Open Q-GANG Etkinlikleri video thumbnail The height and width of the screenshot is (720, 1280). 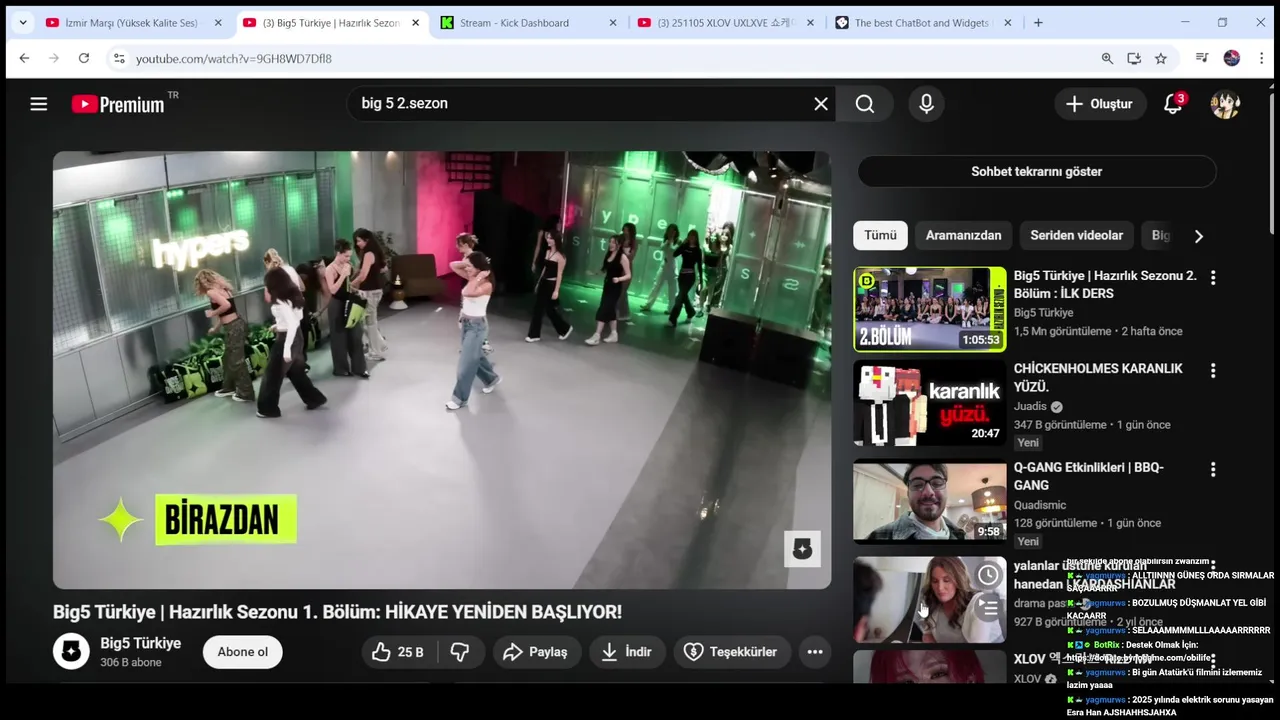[930, 502]
